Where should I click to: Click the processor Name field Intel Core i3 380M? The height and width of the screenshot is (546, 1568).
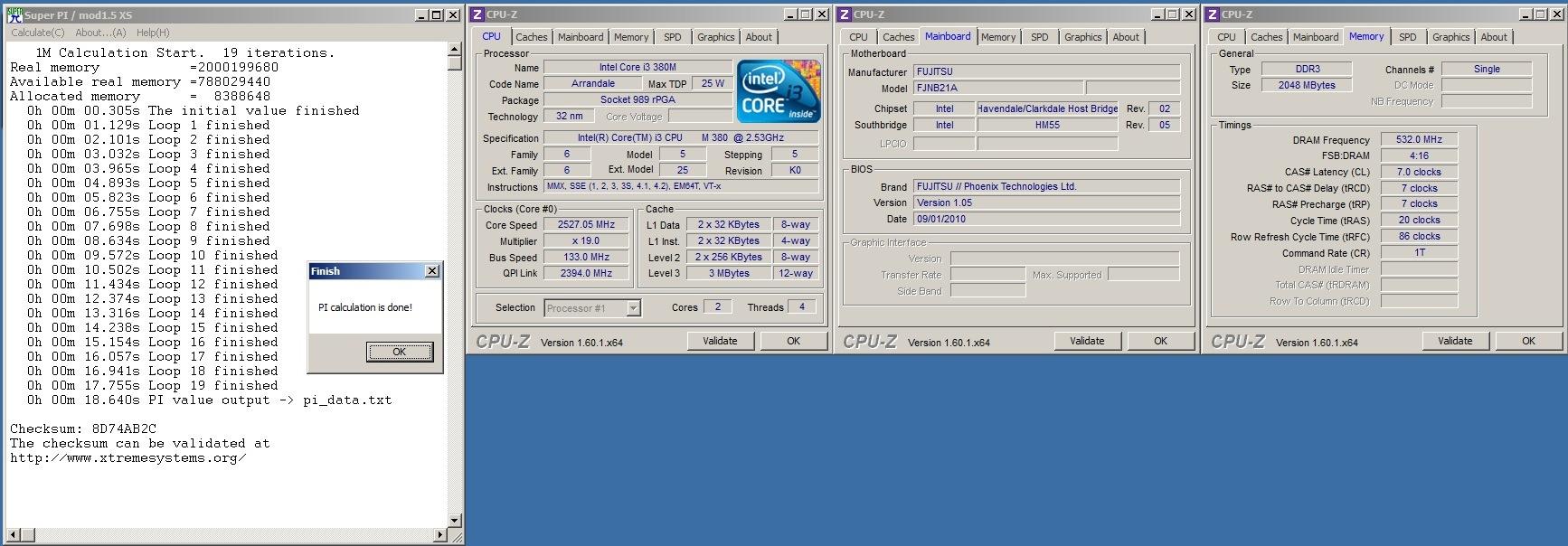tap(638, 68)
